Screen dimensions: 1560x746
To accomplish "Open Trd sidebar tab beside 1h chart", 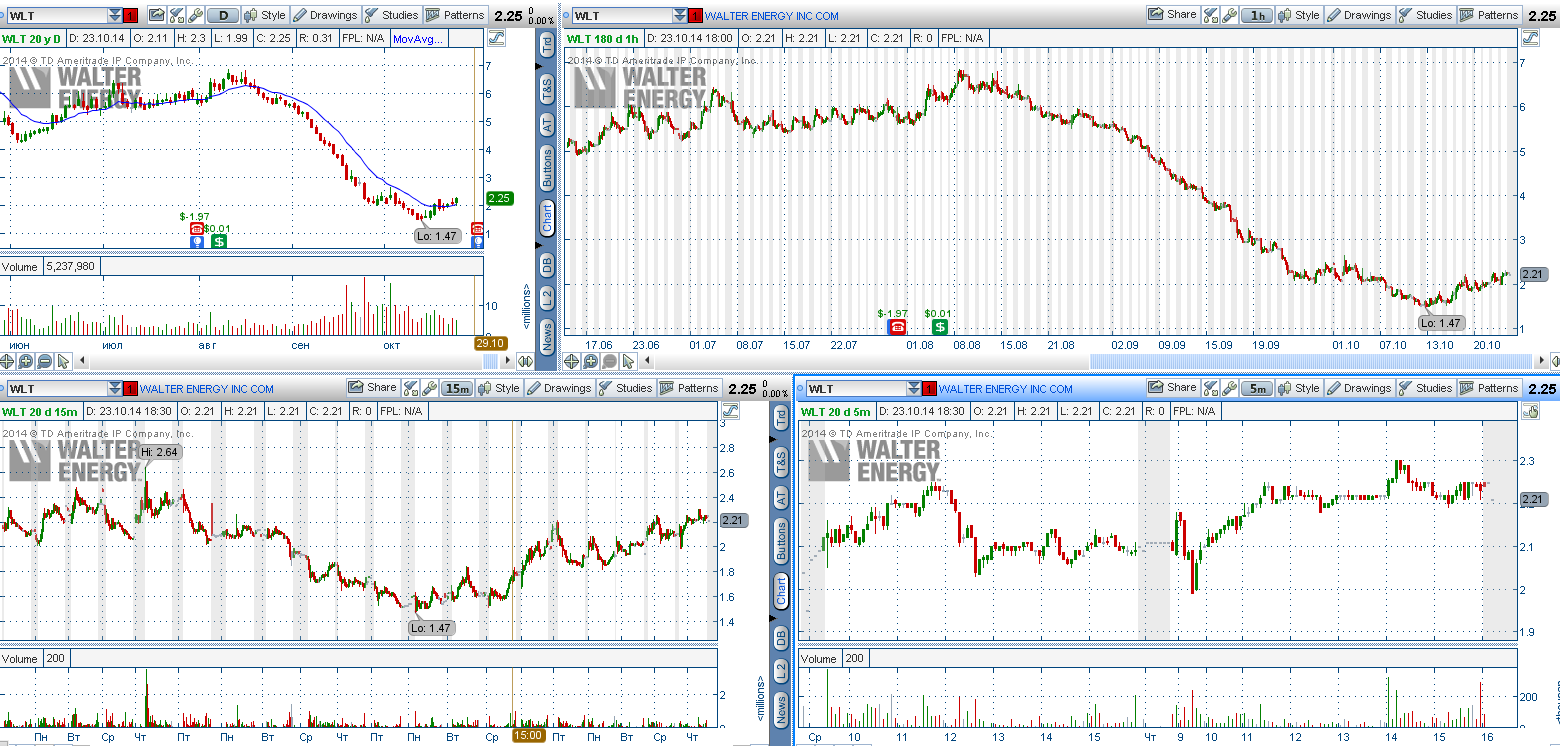I will pos(547,45).
